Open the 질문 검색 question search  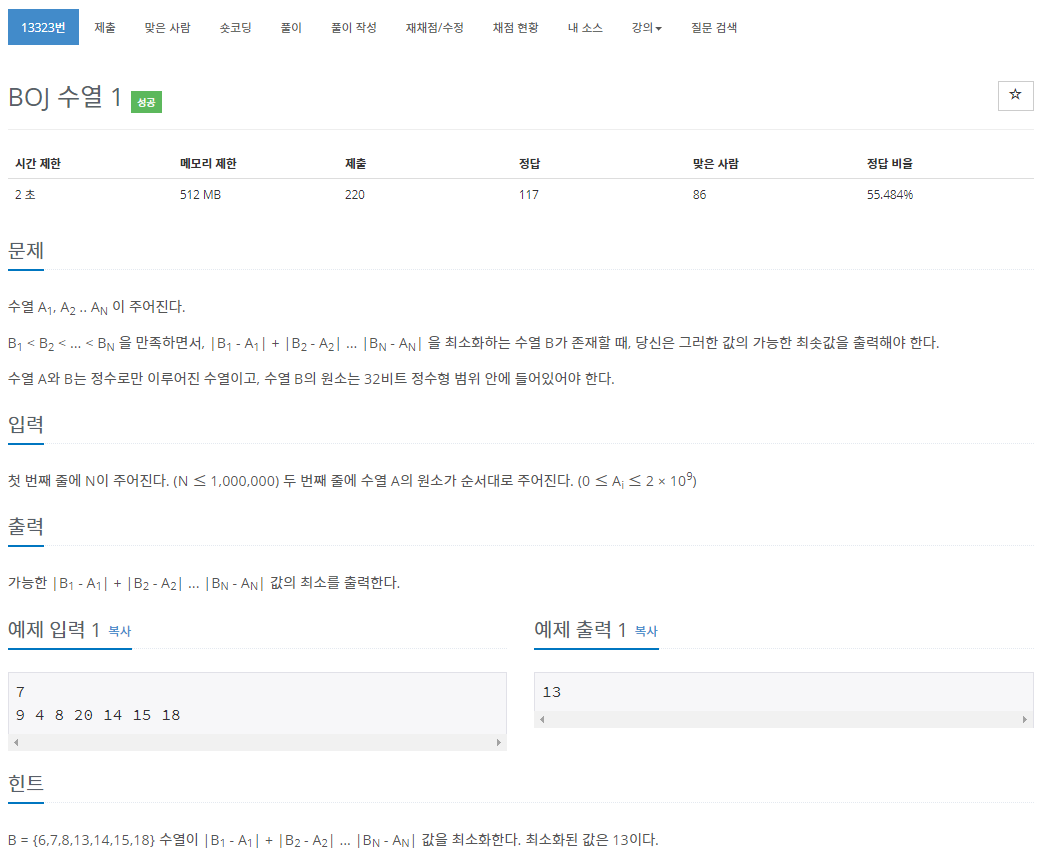point(714,27)
